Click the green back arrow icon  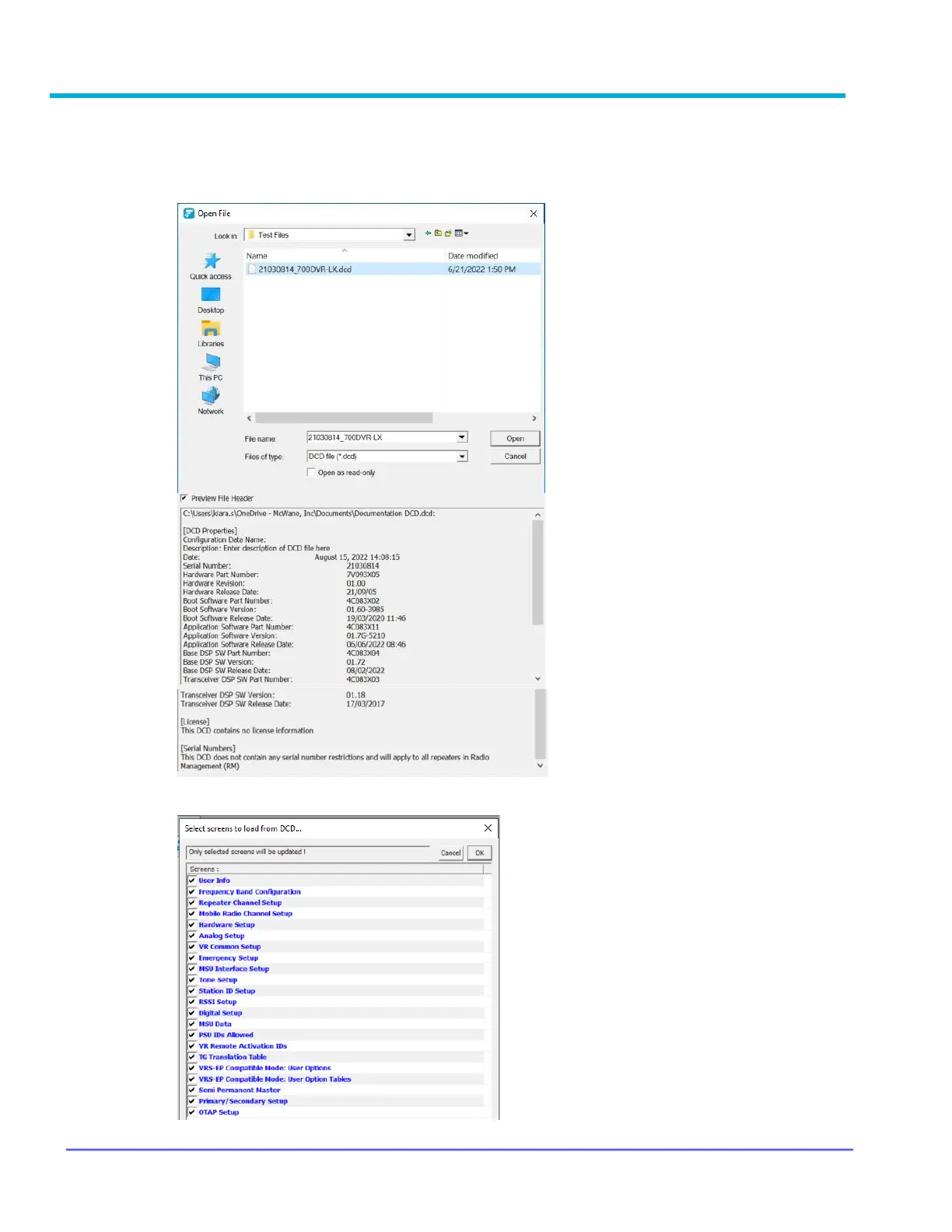(x=428, y=233)
